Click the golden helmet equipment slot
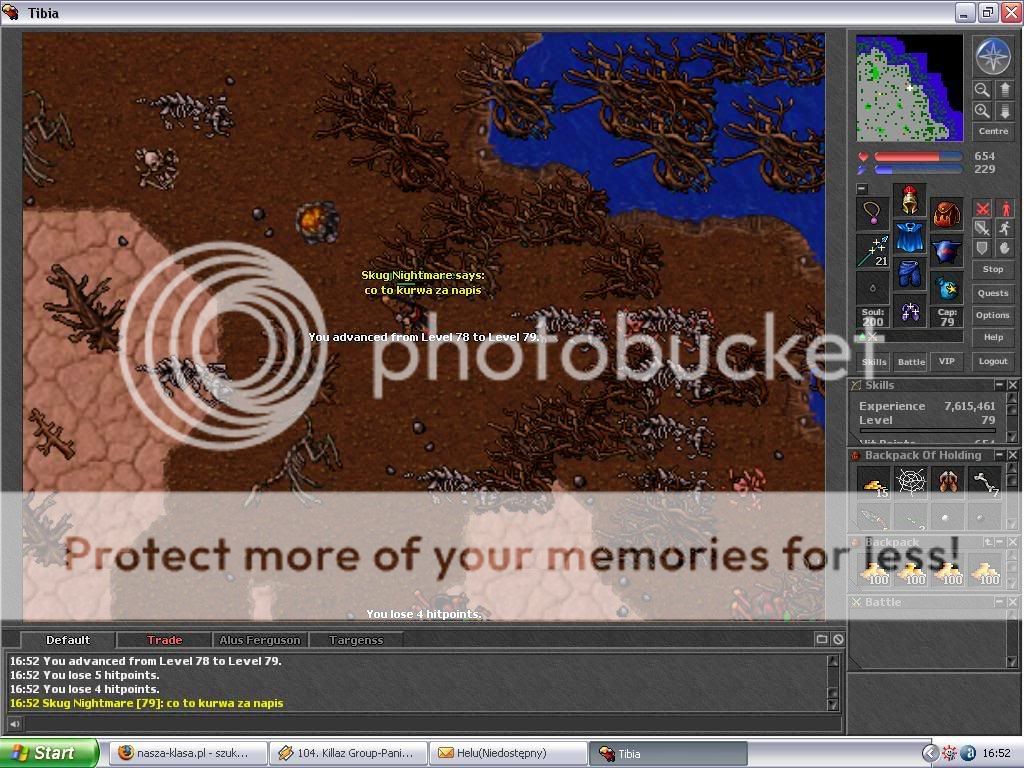 point(909,200)
